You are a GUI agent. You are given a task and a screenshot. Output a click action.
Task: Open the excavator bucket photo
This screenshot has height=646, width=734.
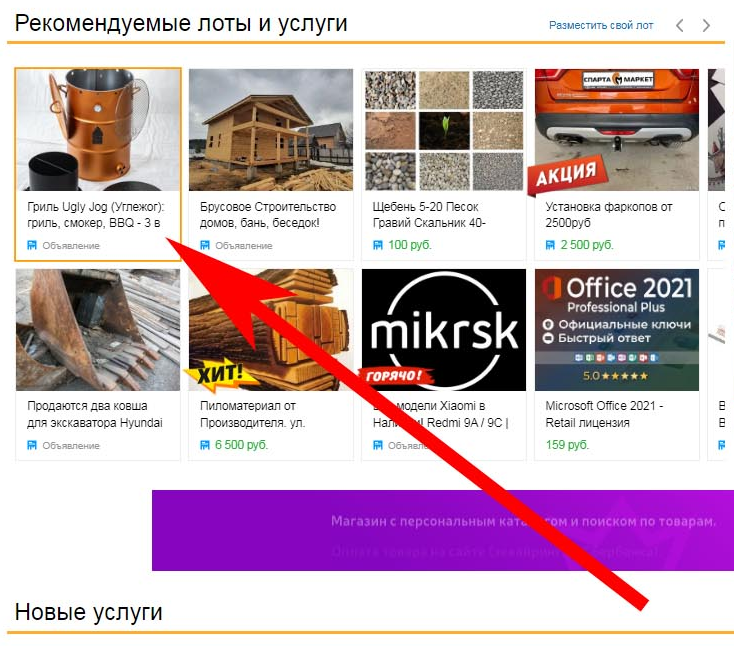click(98, 330)
